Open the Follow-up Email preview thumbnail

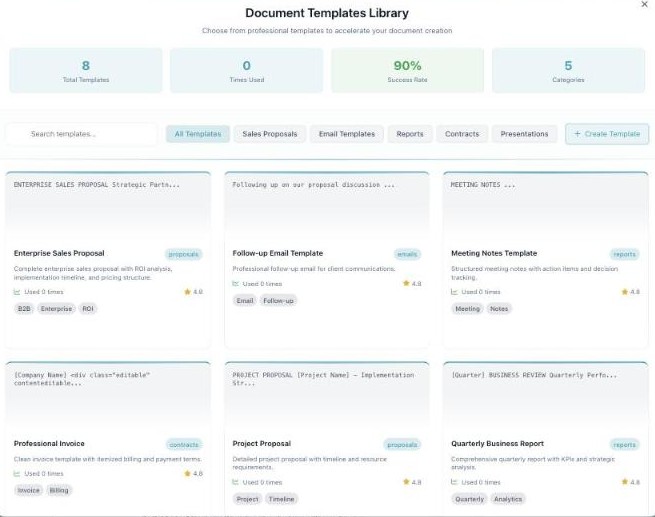tap(327, 205)
